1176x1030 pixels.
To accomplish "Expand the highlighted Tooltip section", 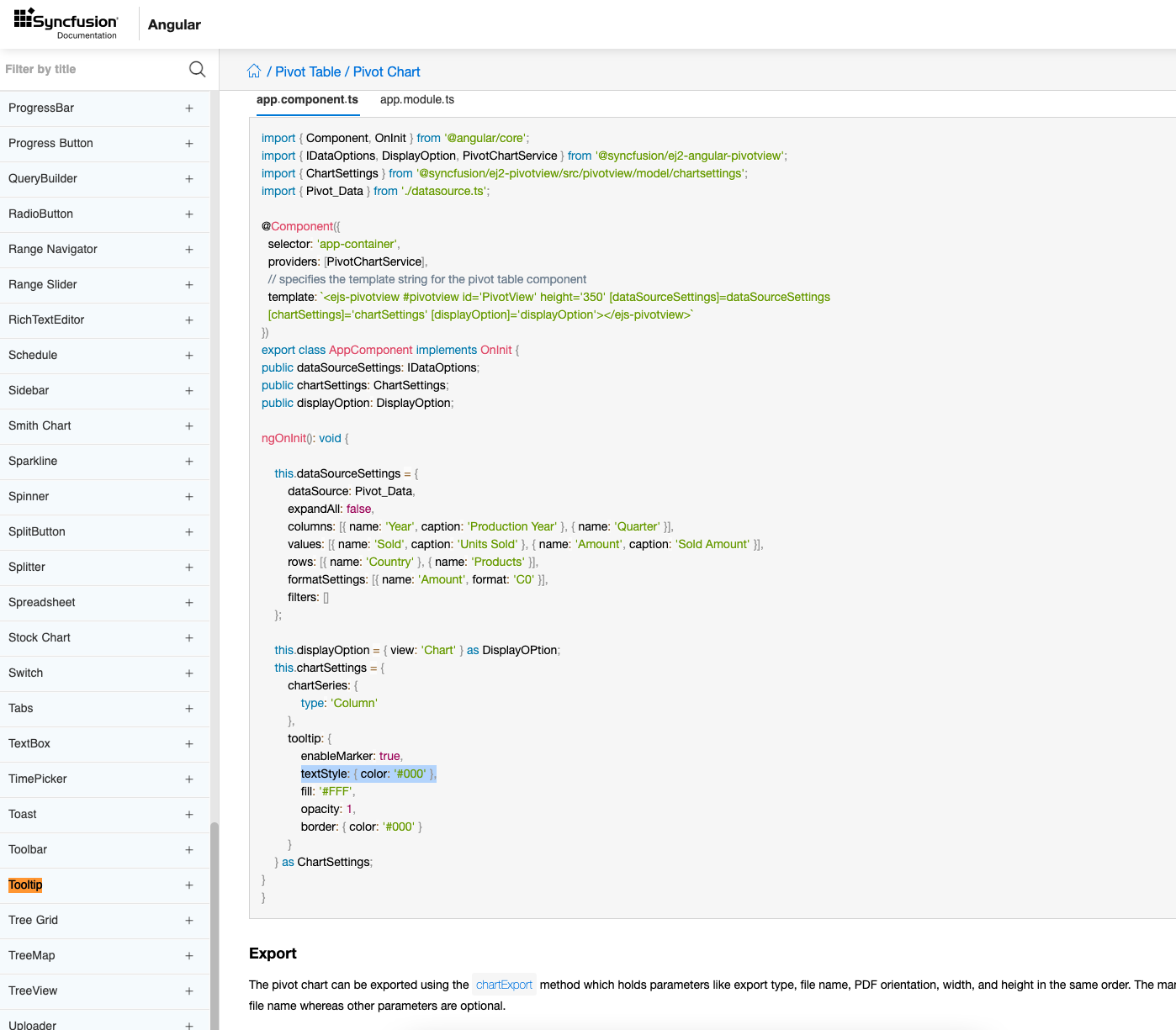I will tap(188, 885).
